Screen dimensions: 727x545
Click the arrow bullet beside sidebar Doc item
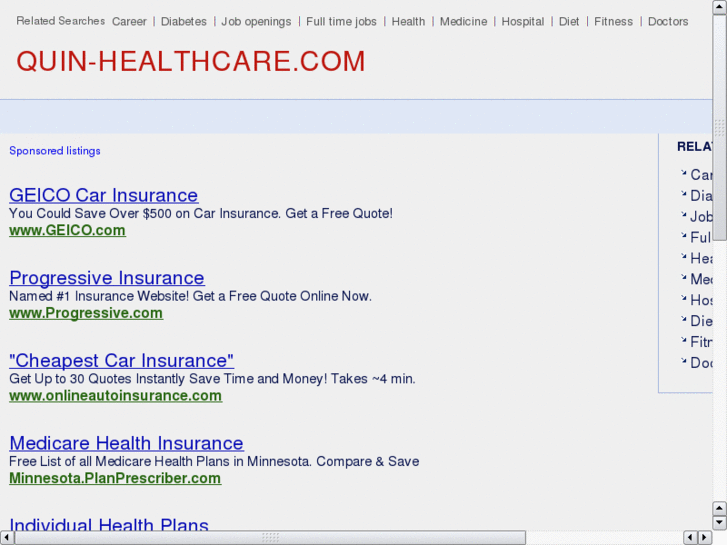[x=683, y=361]
